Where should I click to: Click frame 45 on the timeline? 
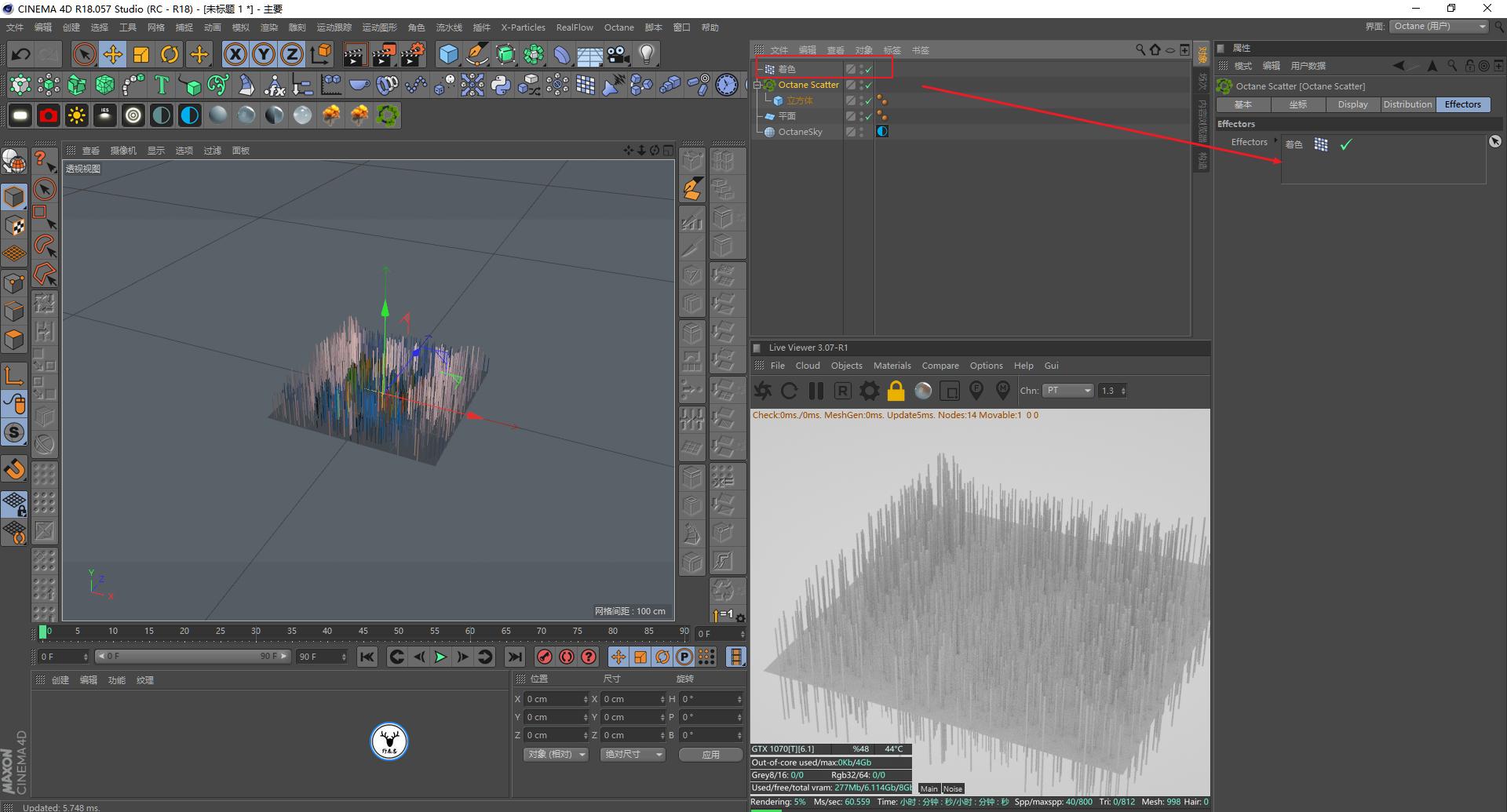pyautogui.click(x=363, y=632)
